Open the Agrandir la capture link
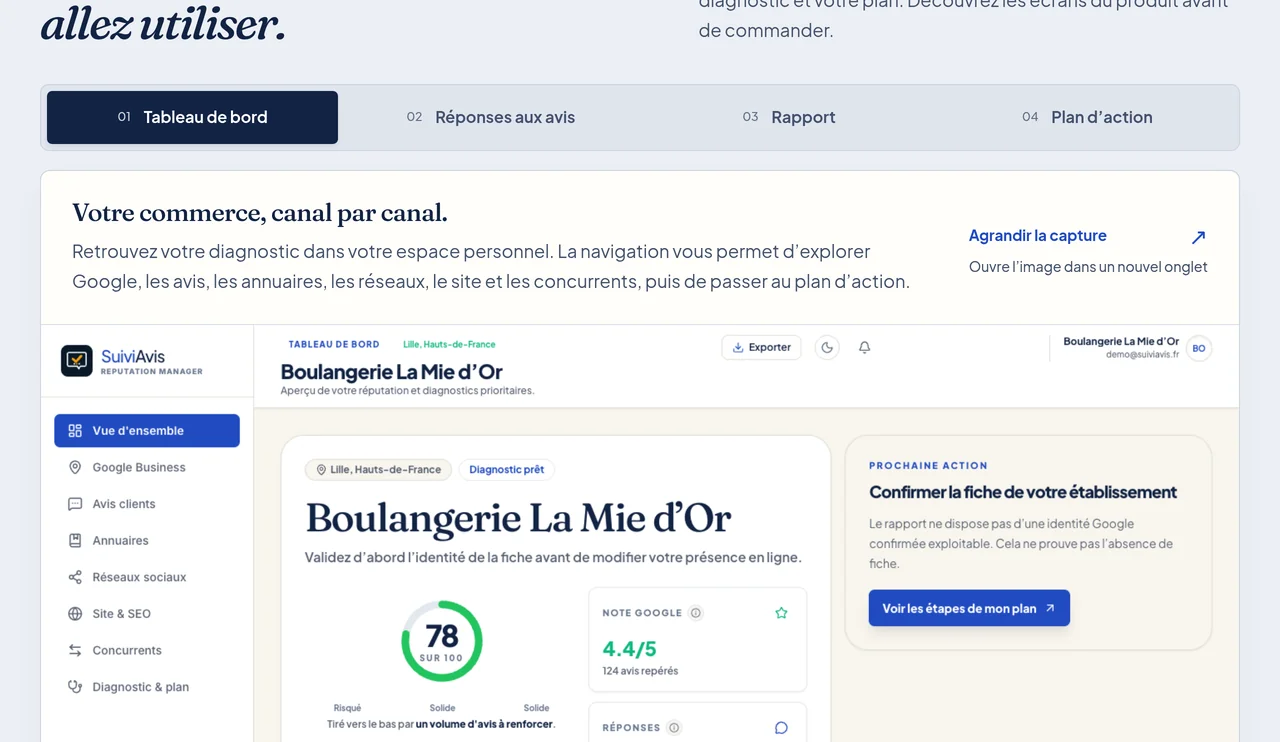The height and width of the screenshot is (742, 1280). [x=1038, y=236]
